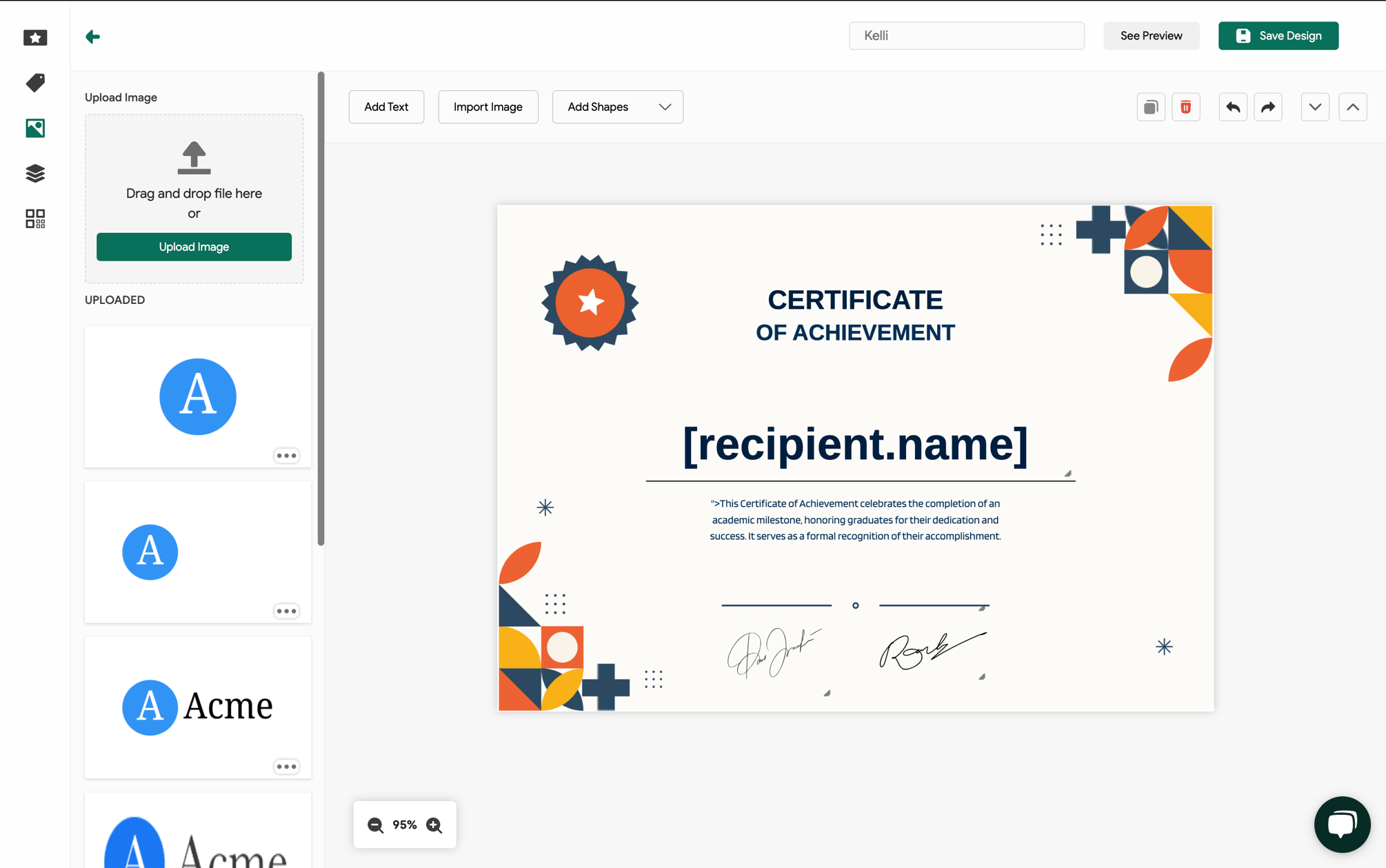Click the 95% zoom level label
Viewport: 1386px width, 868px height.
coord(405,825)
